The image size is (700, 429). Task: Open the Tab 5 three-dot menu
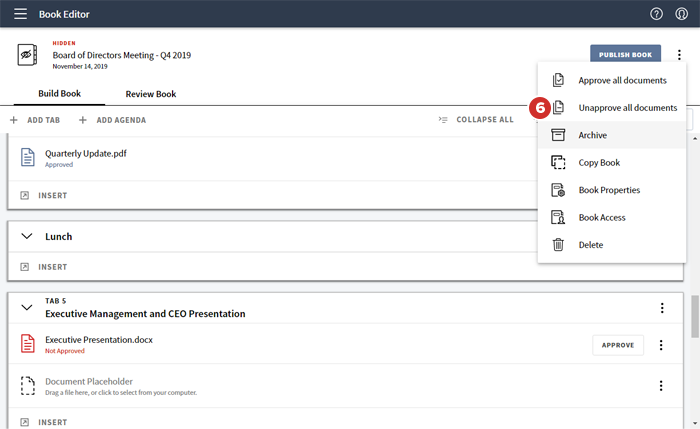coord(661,308)
